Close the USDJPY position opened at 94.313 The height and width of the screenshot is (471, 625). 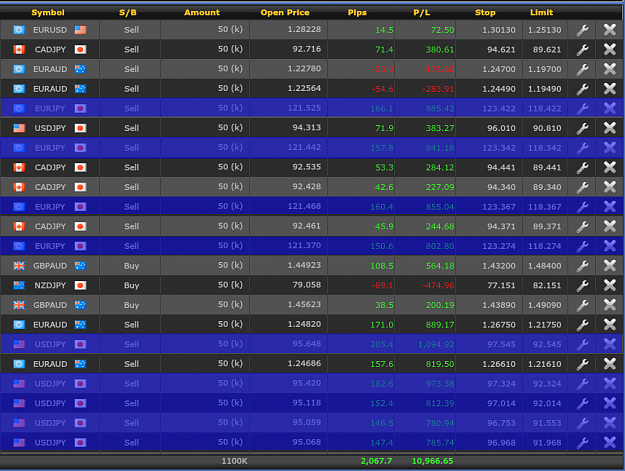click(x=609, y=128)
